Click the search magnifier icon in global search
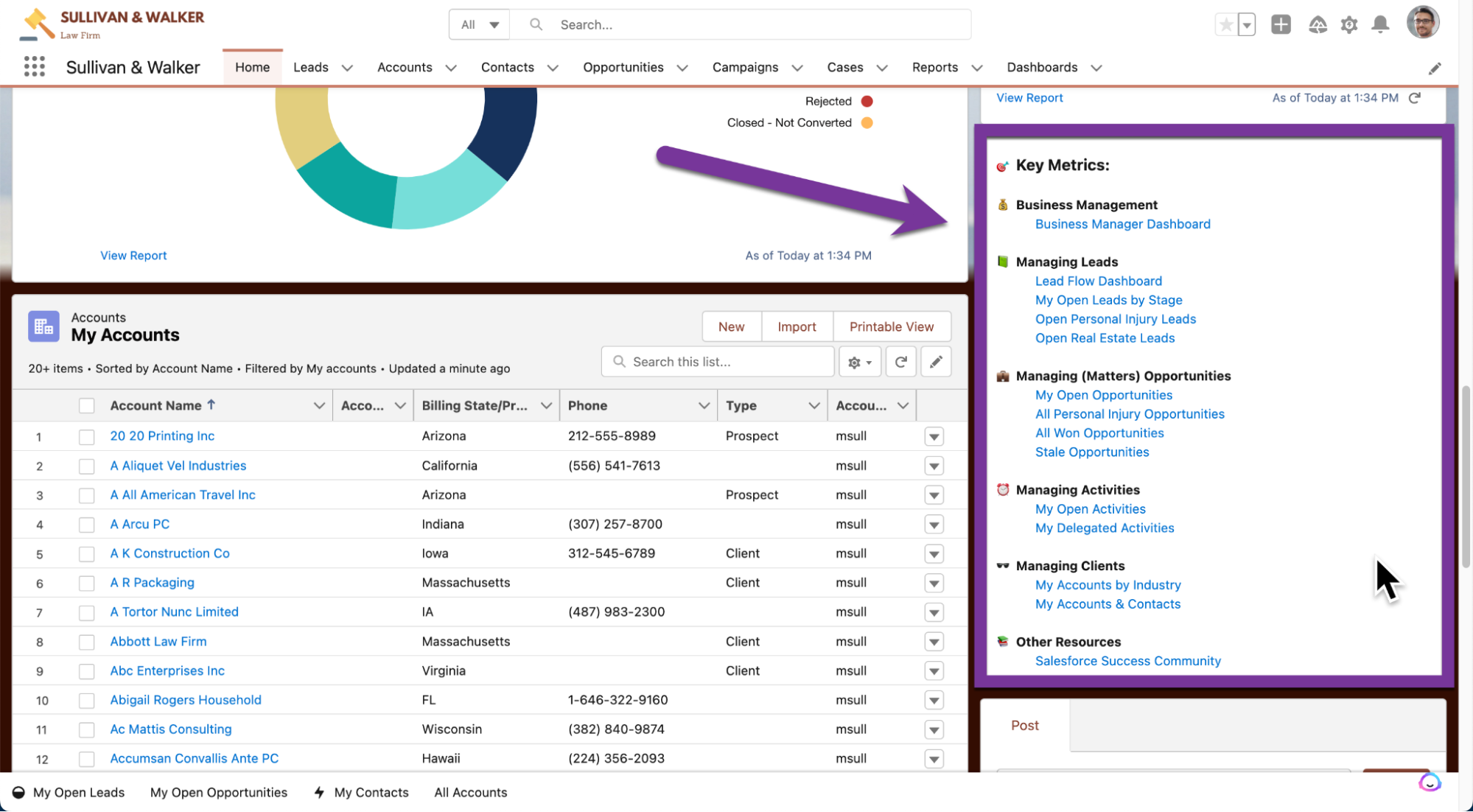Screen dimensions: 1473x812 point(536,24)
